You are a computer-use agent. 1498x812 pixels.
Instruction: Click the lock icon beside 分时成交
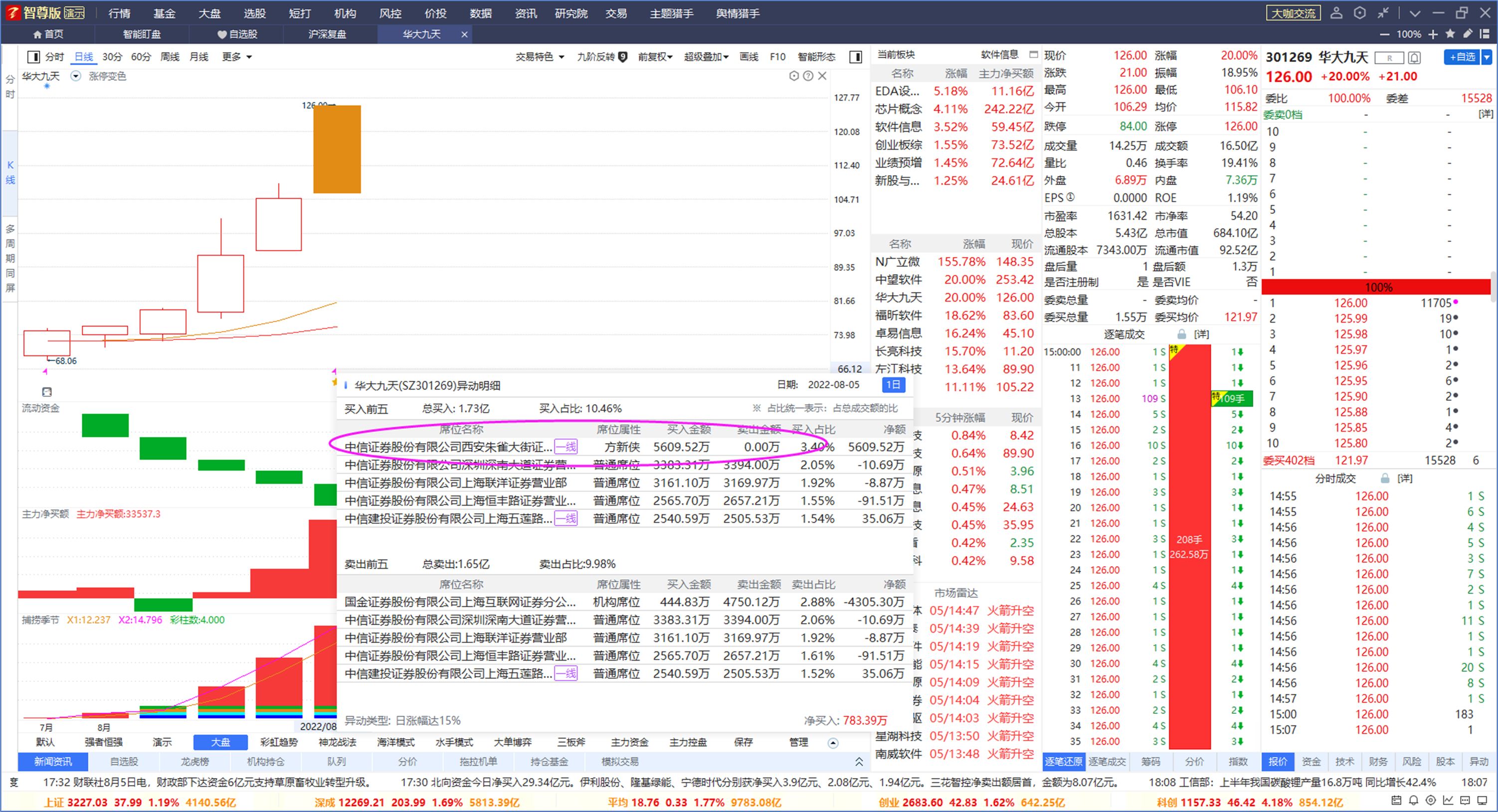coord(1385,478)
